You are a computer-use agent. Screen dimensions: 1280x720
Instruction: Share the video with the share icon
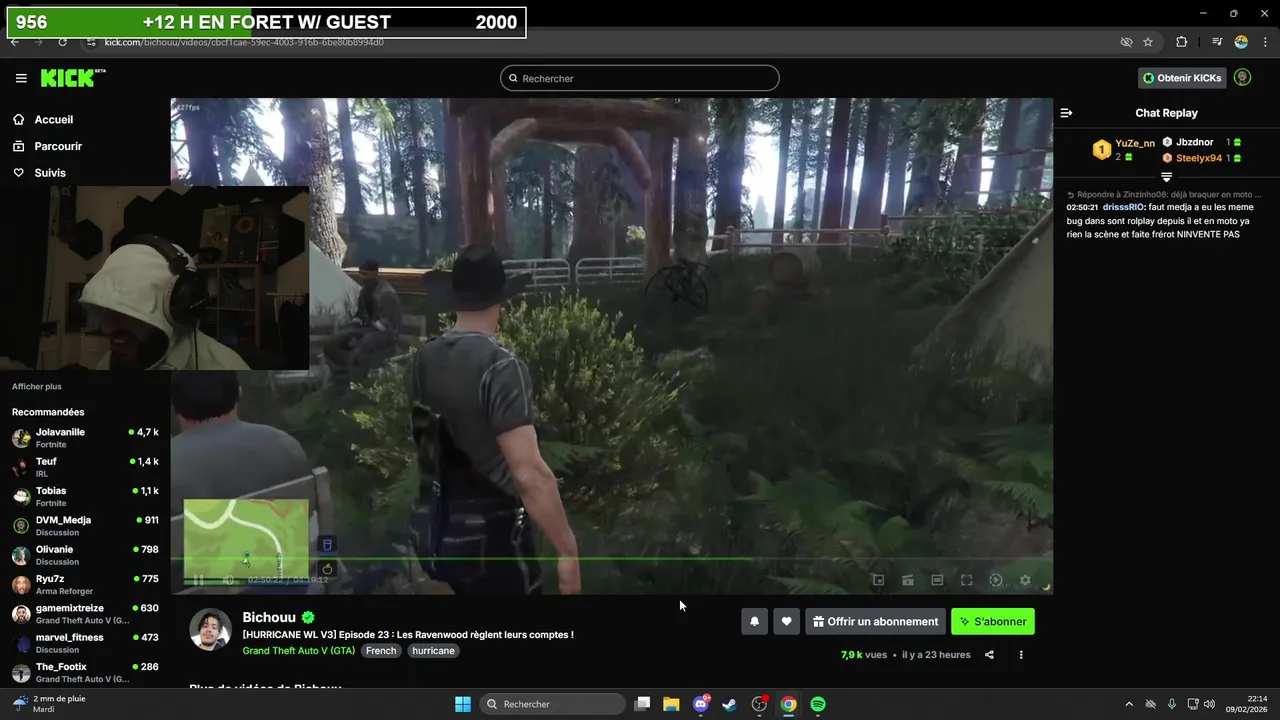989,655
